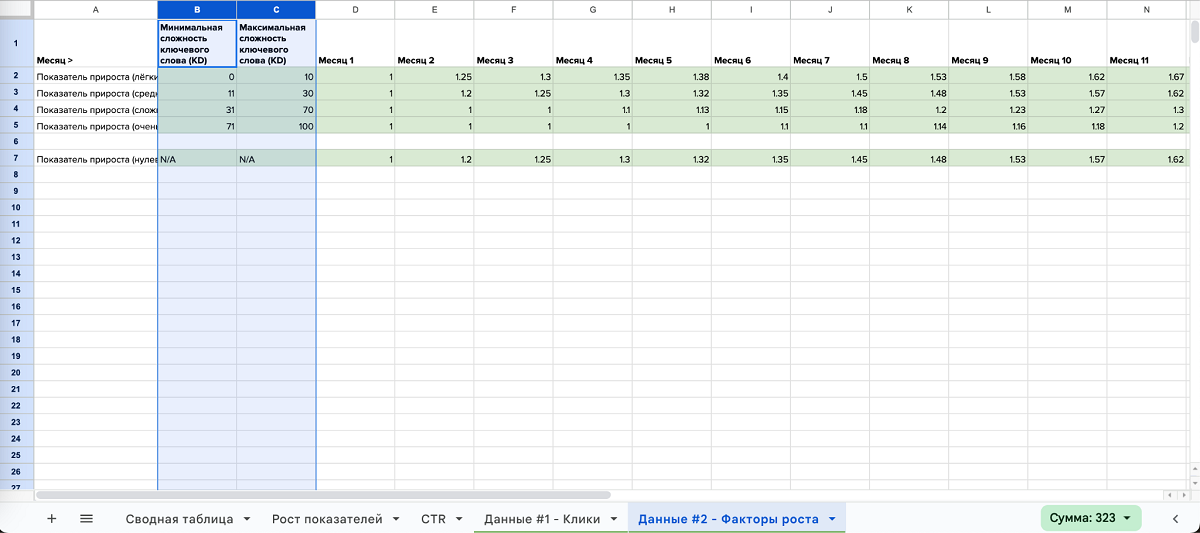Image resolution: width=1200 pixels, height=533 pixels.
Task: Select column C header
Action: pyautogui.click(x=276, y=9)
